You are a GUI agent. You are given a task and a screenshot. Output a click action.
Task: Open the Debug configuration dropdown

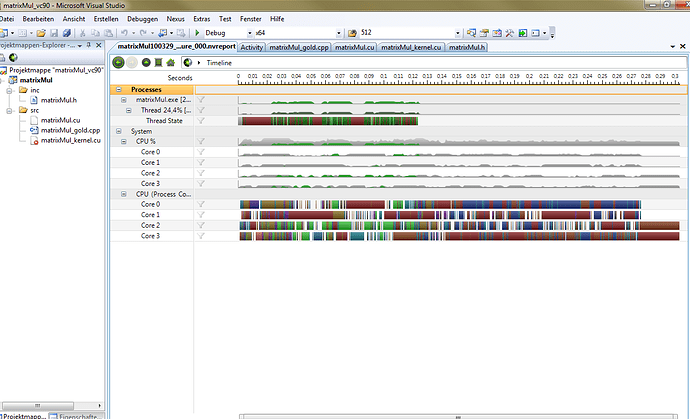(x=250, y=33)
